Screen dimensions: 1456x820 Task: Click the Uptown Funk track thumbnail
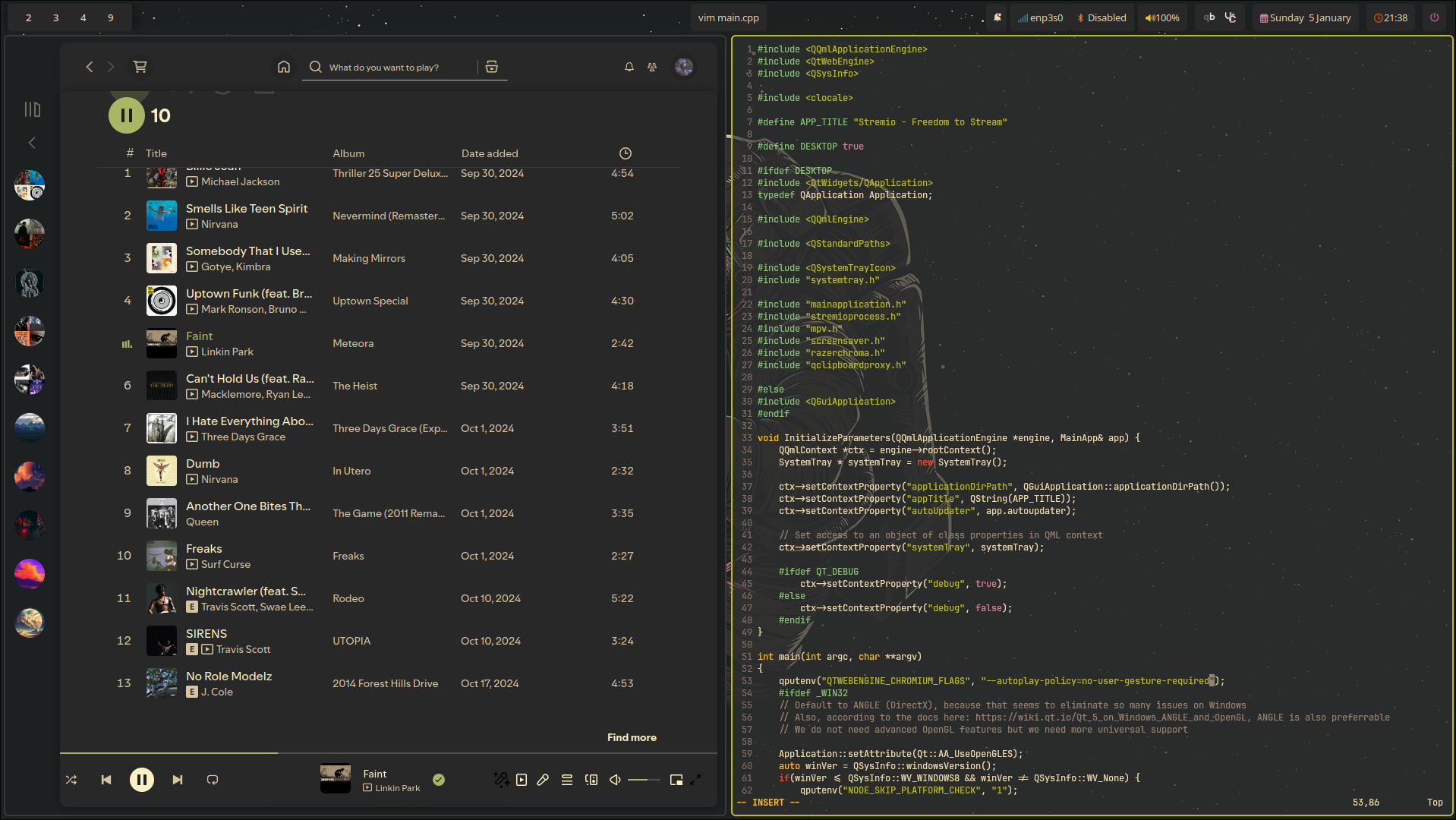[162, 301]
